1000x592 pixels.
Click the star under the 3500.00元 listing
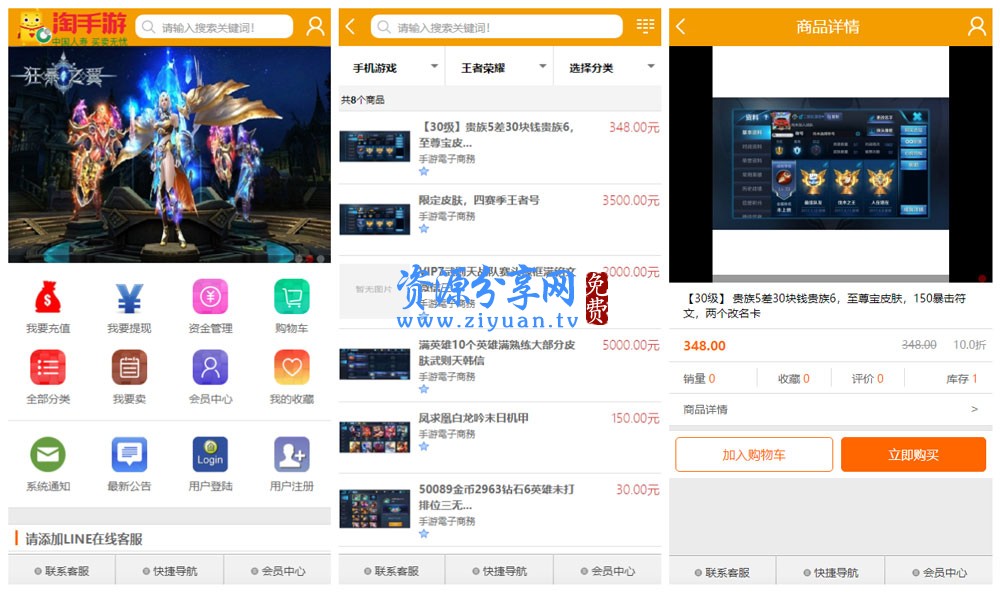tap(424, 228)
